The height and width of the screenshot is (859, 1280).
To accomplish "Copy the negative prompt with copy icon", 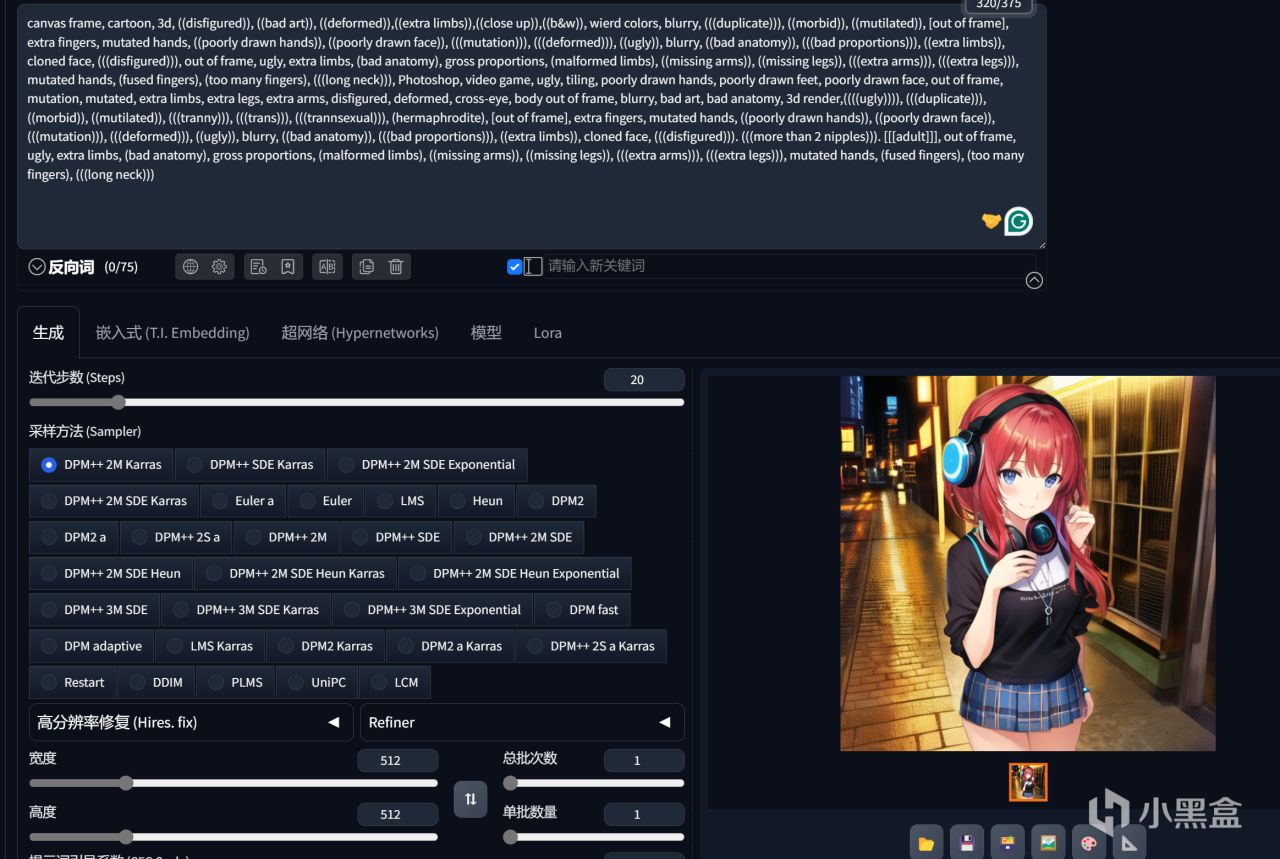I will pos(366,267).
